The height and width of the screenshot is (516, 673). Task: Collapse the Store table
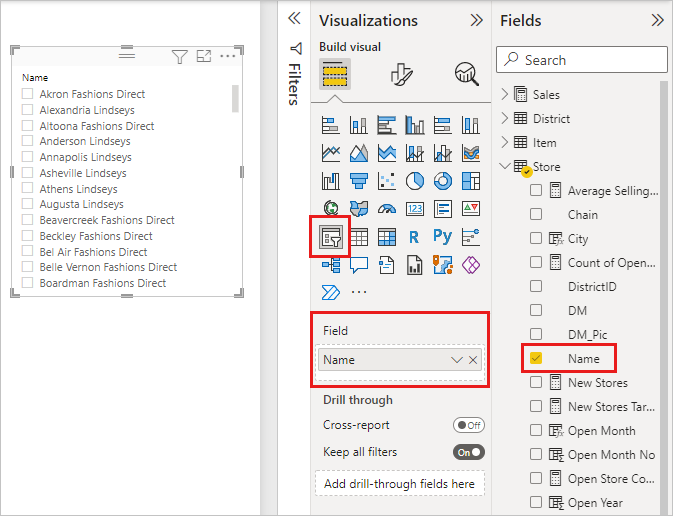coord(505,165)
